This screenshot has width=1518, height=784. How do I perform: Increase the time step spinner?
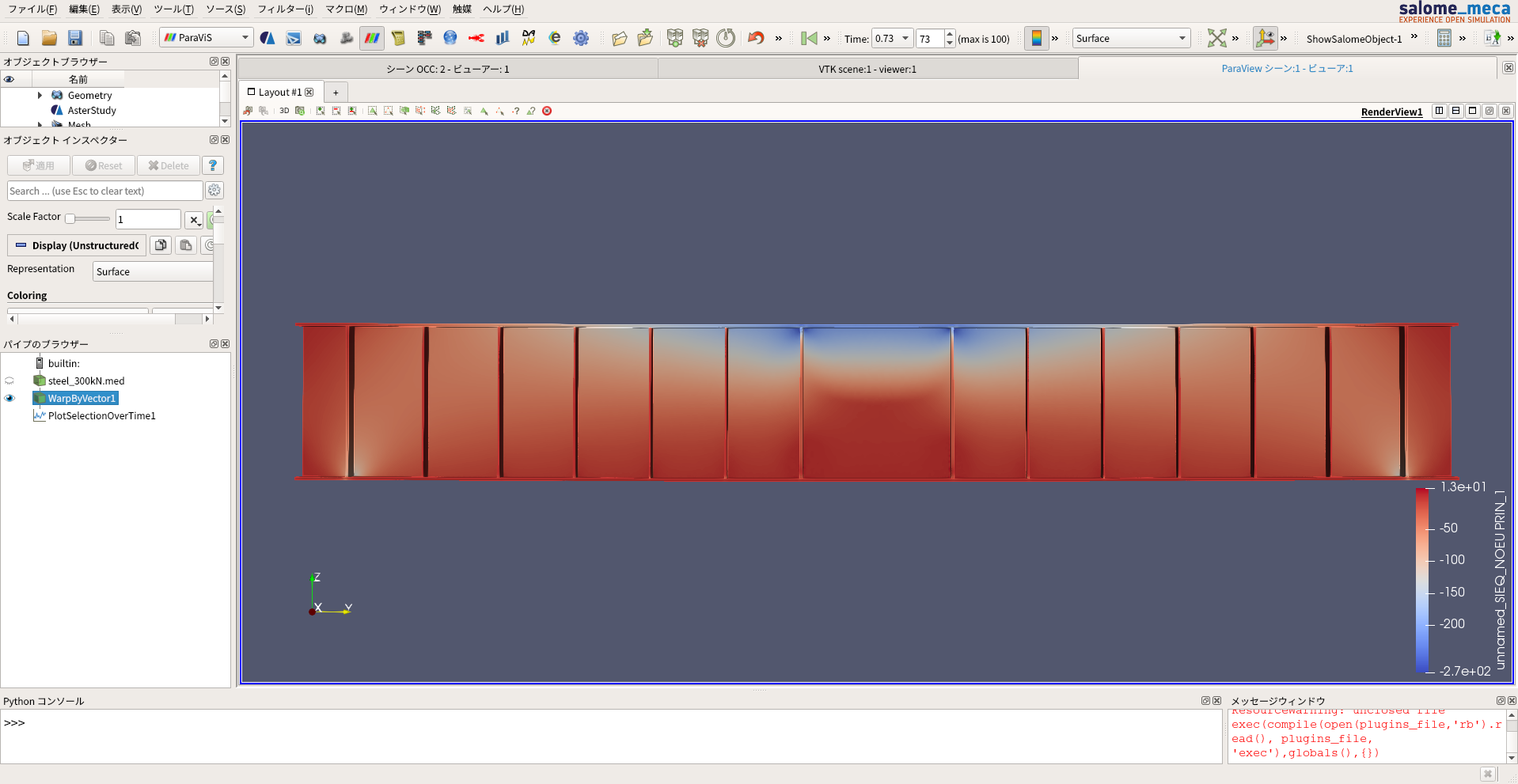[x=950, y=34]
